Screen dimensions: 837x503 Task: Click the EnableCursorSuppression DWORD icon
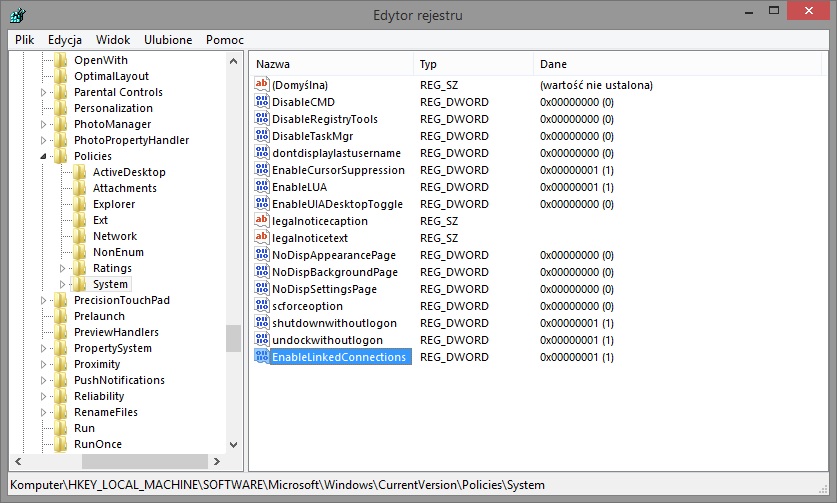[x=262, y=170]
